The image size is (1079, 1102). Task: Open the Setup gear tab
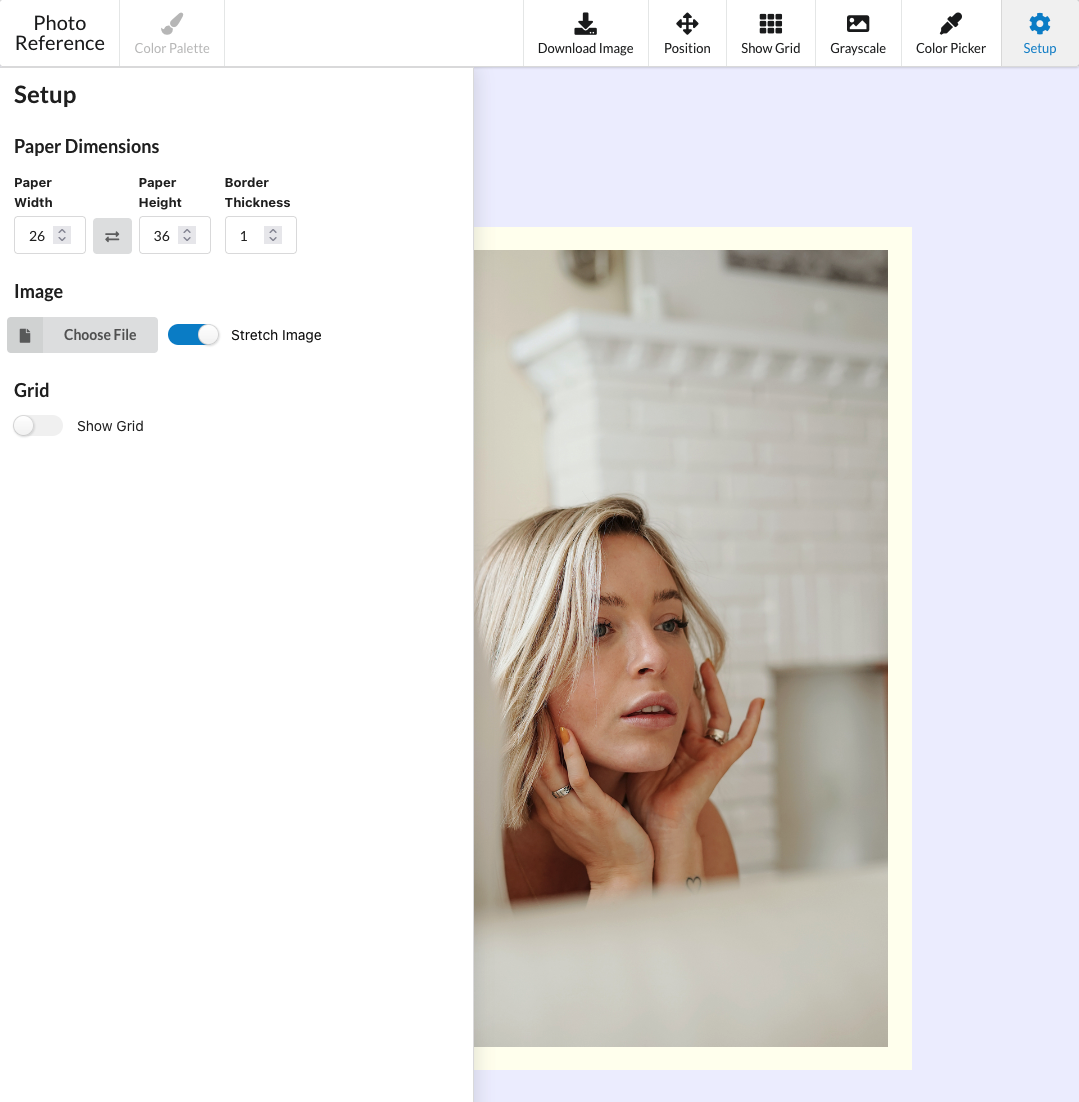click(x=1040, y=34)
